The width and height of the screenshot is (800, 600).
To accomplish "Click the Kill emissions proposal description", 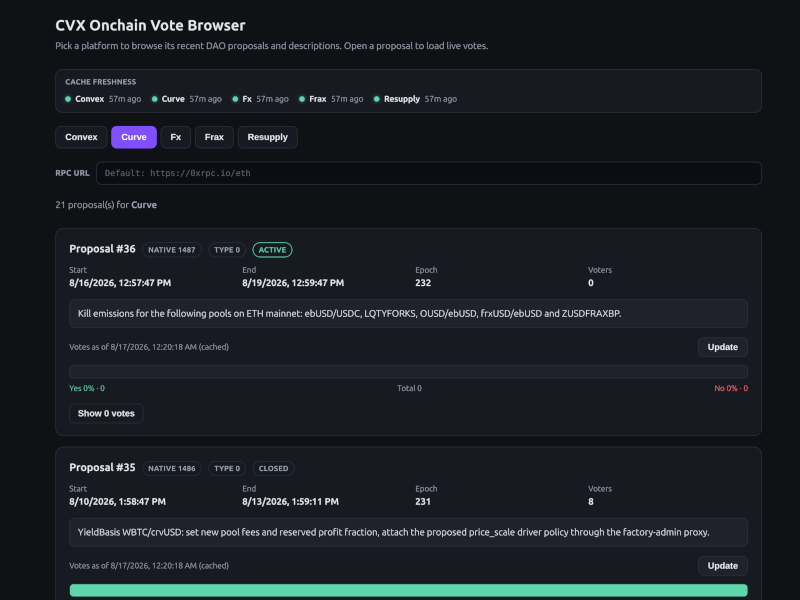I will click(x=409, y=314).
